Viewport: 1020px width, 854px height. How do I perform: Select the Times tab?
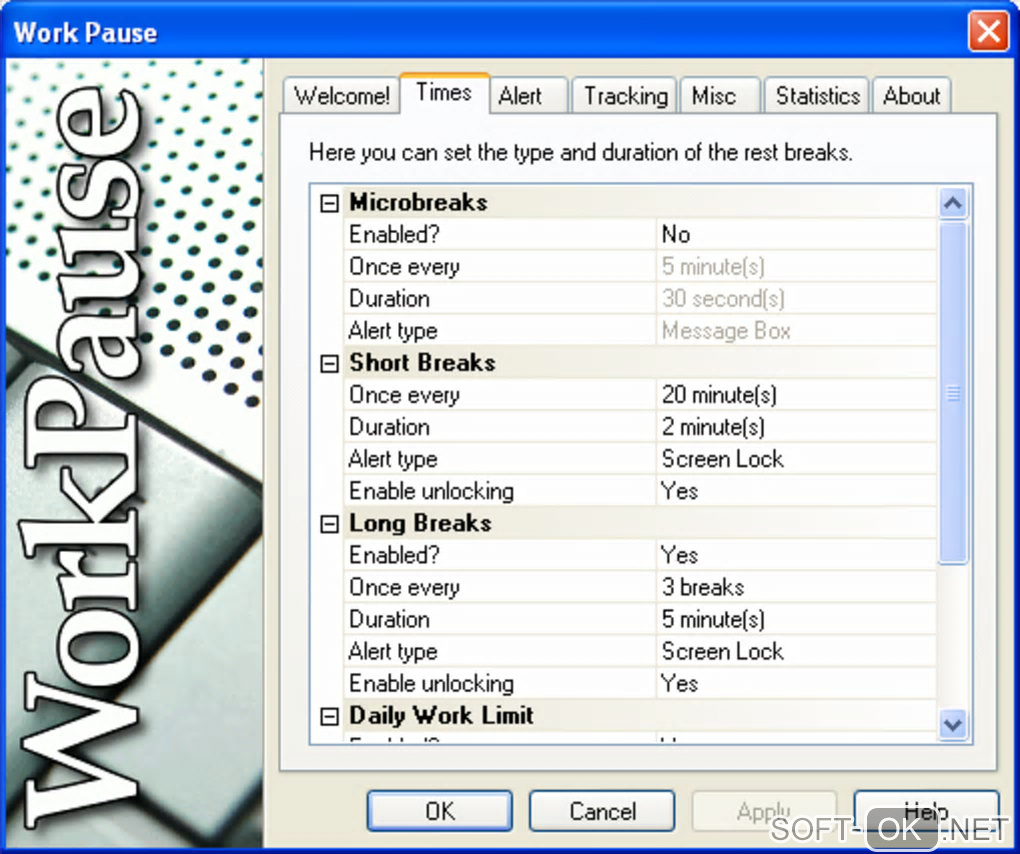pyautogui.click(x=444, y=93)
